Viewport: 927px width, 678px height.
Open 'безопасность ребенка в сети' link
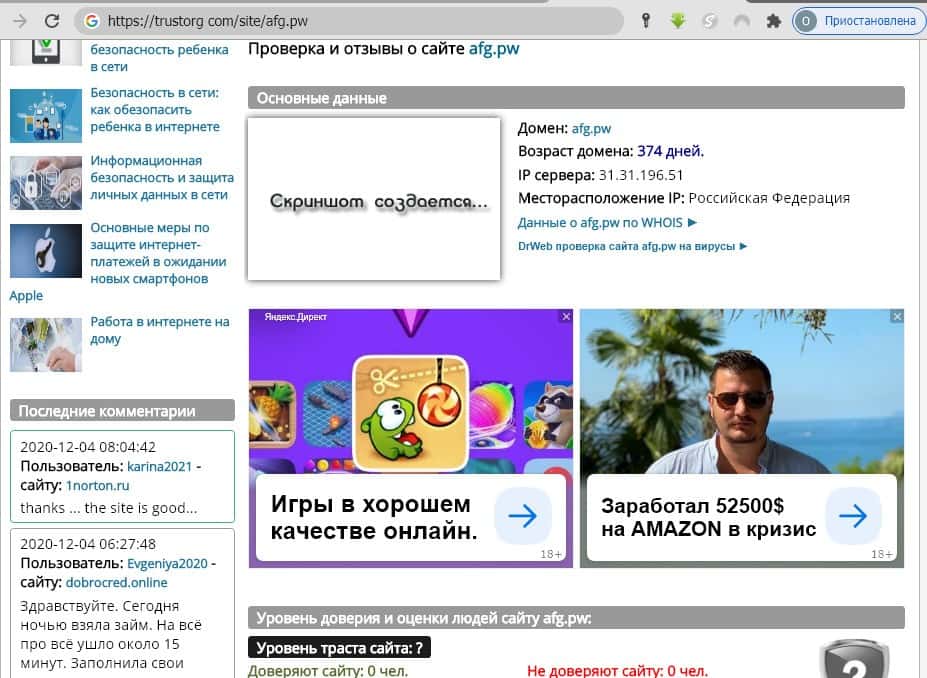point(159,57)
